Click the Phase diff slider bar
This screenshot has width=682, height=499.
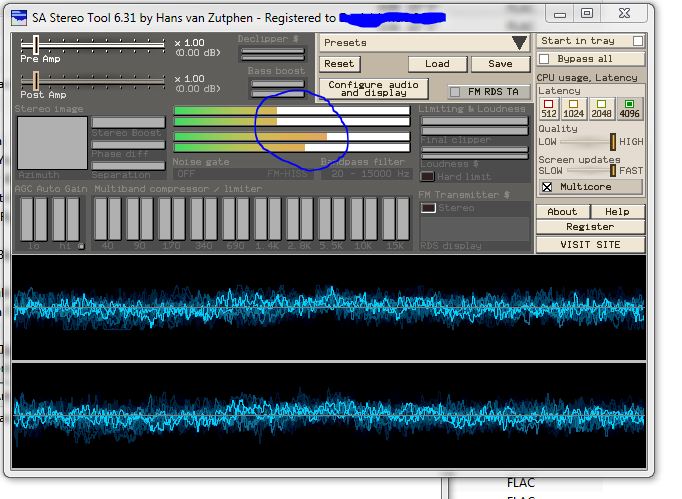coord(128,144)
